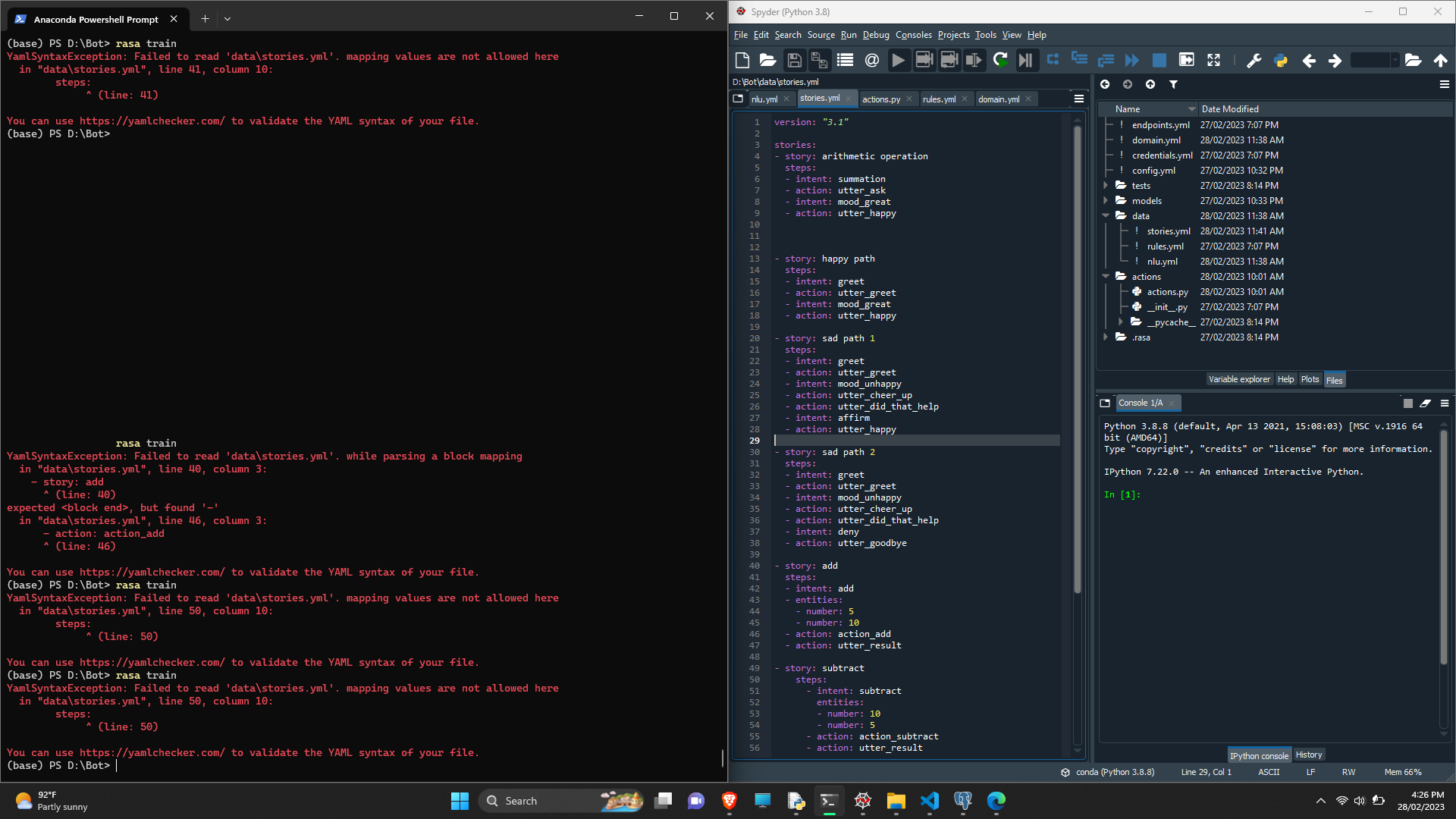Click the PYTHONPATH manager Python icon

coord(1280,61)
